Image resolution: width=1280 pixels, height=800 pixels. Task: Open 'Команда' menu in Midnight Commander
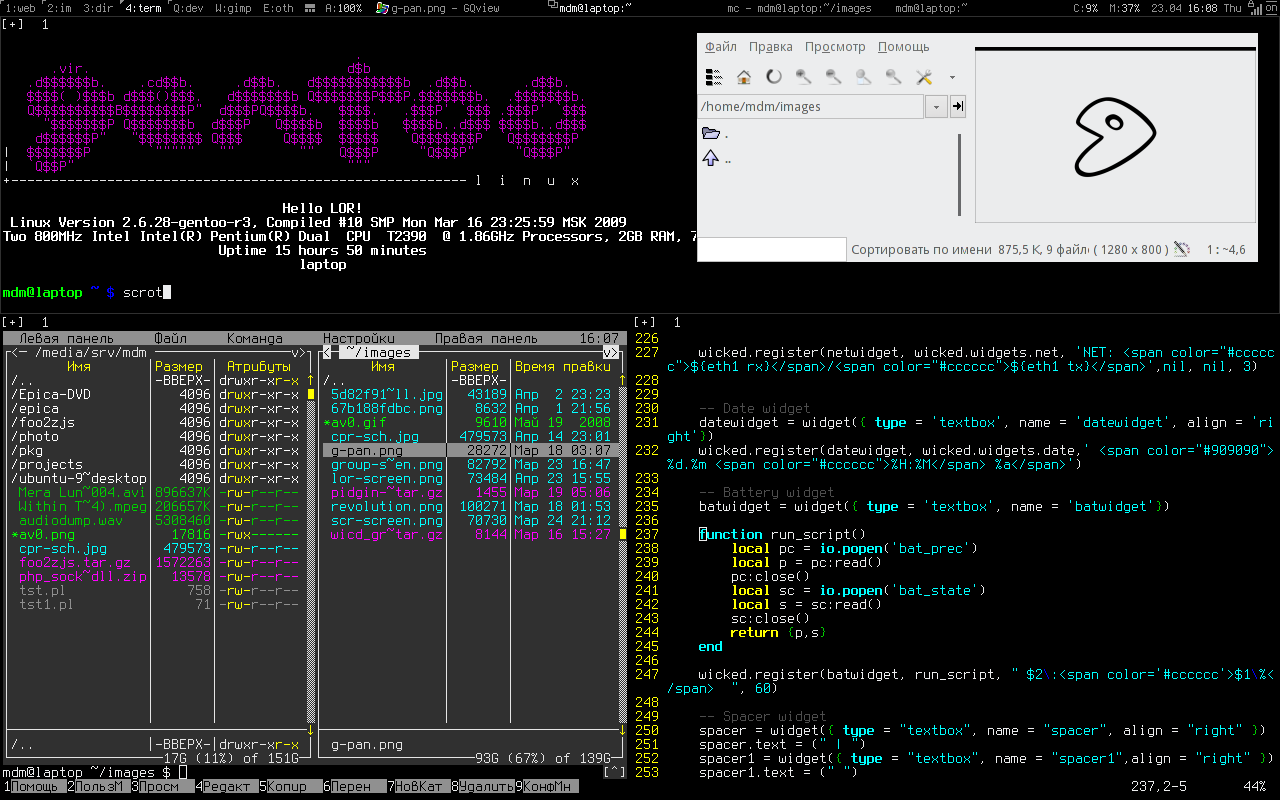click(x=255, y=338)
